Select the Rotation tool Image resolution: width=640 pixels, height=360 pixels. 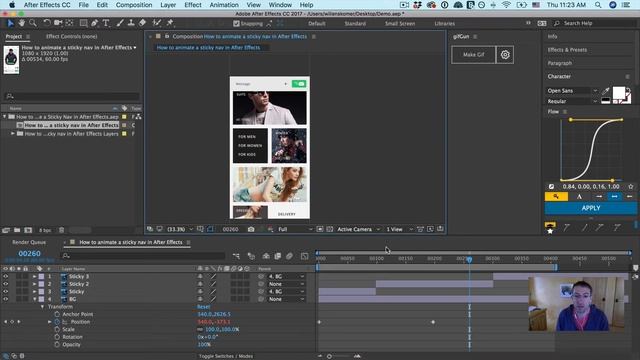(x=47, y=23)
